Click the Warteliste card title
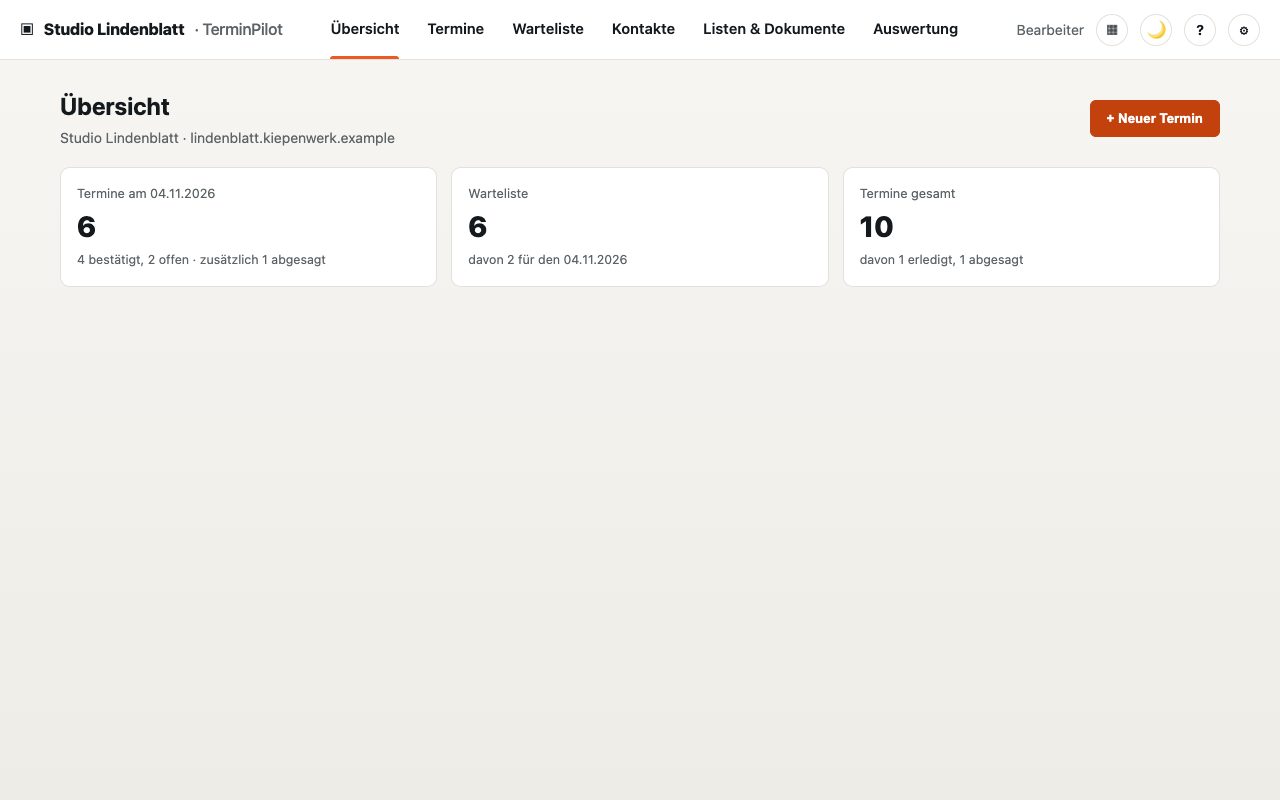This screenshot has height=800, width=1280. click(498, 193)
